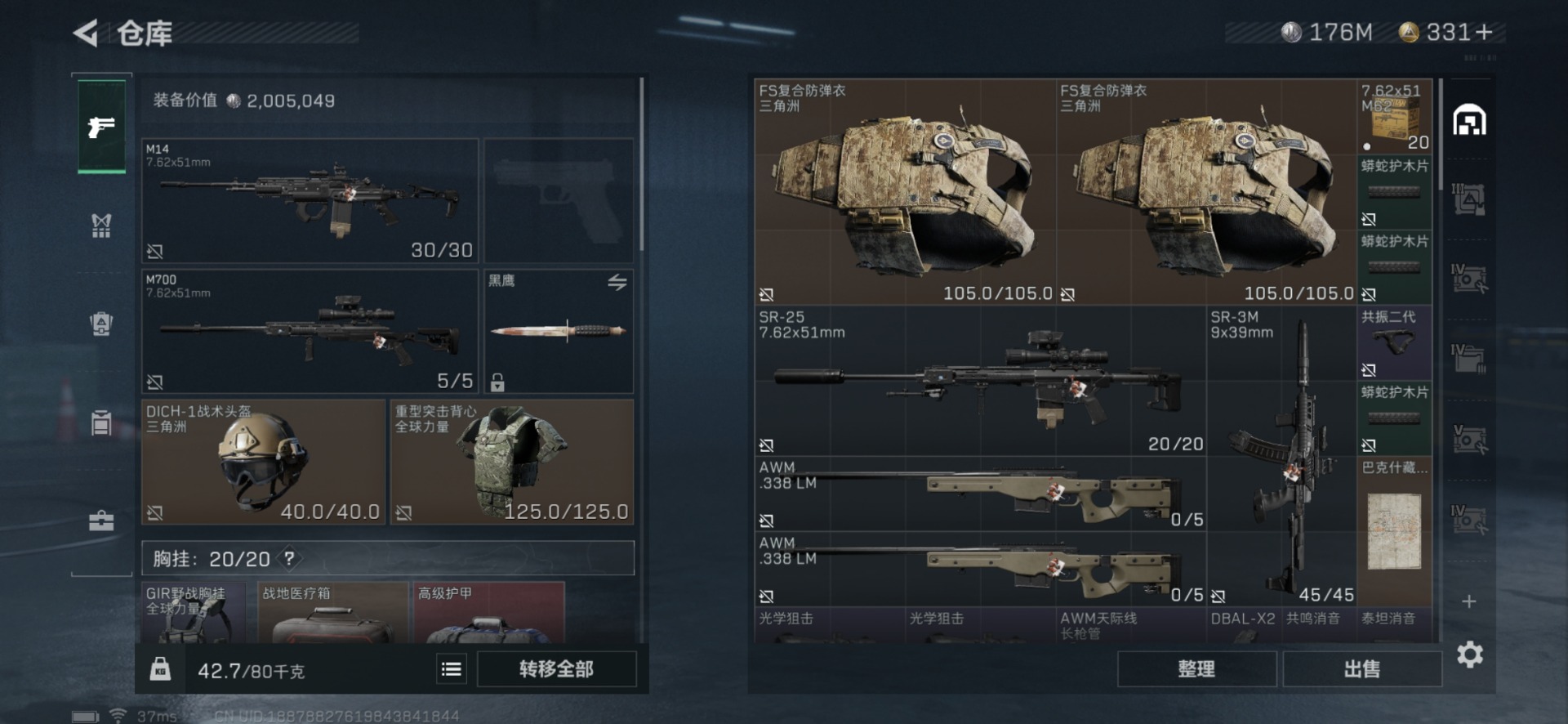Open the briefcase safe box sidebar tab

(x=101, y=521)
